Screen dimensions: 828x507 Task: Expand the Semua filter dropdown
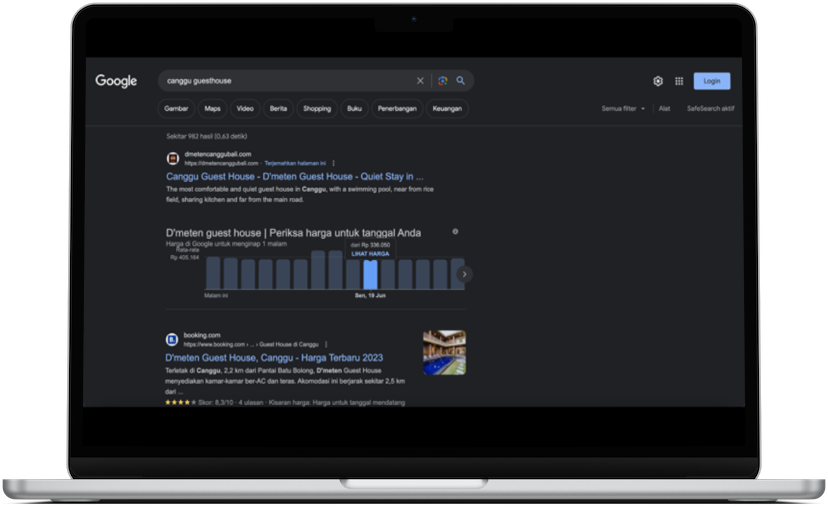623,109
